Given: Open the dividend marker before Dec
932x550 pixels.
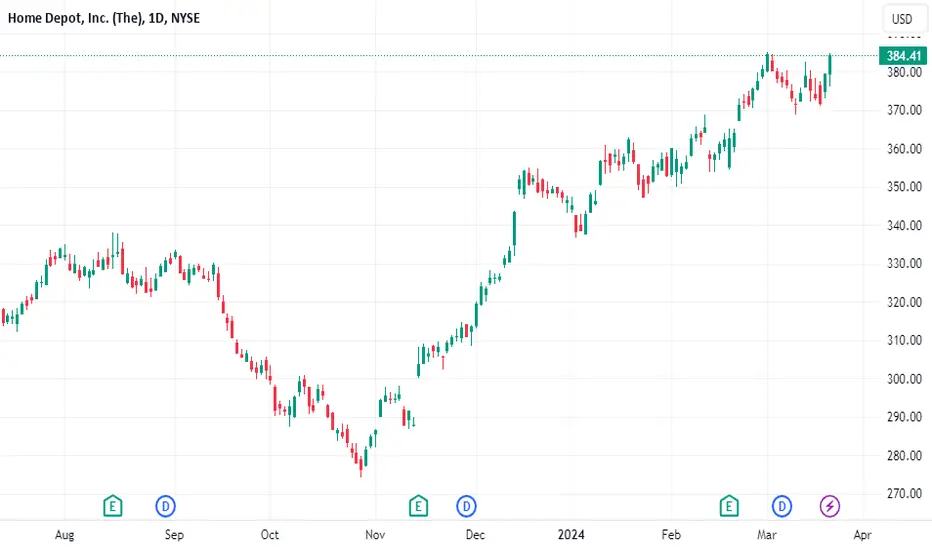Looking at the screenshot, I should pos(467,506).
